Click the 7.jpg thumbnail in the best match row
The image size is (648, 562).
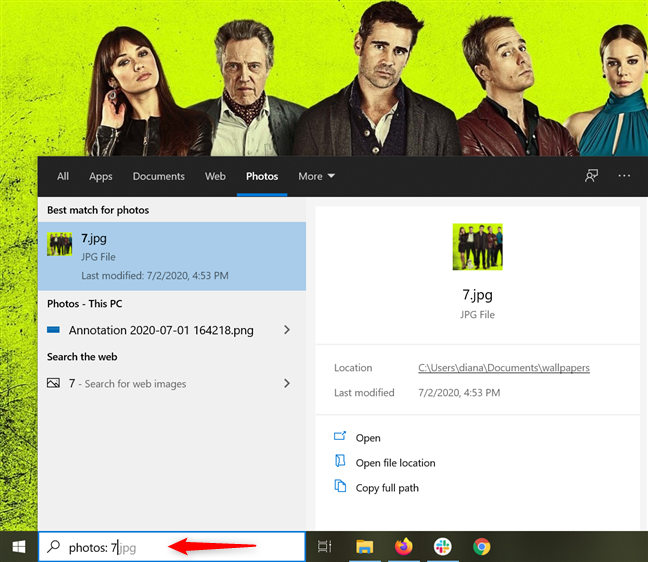pyautogui.click(x=60, y=244)
